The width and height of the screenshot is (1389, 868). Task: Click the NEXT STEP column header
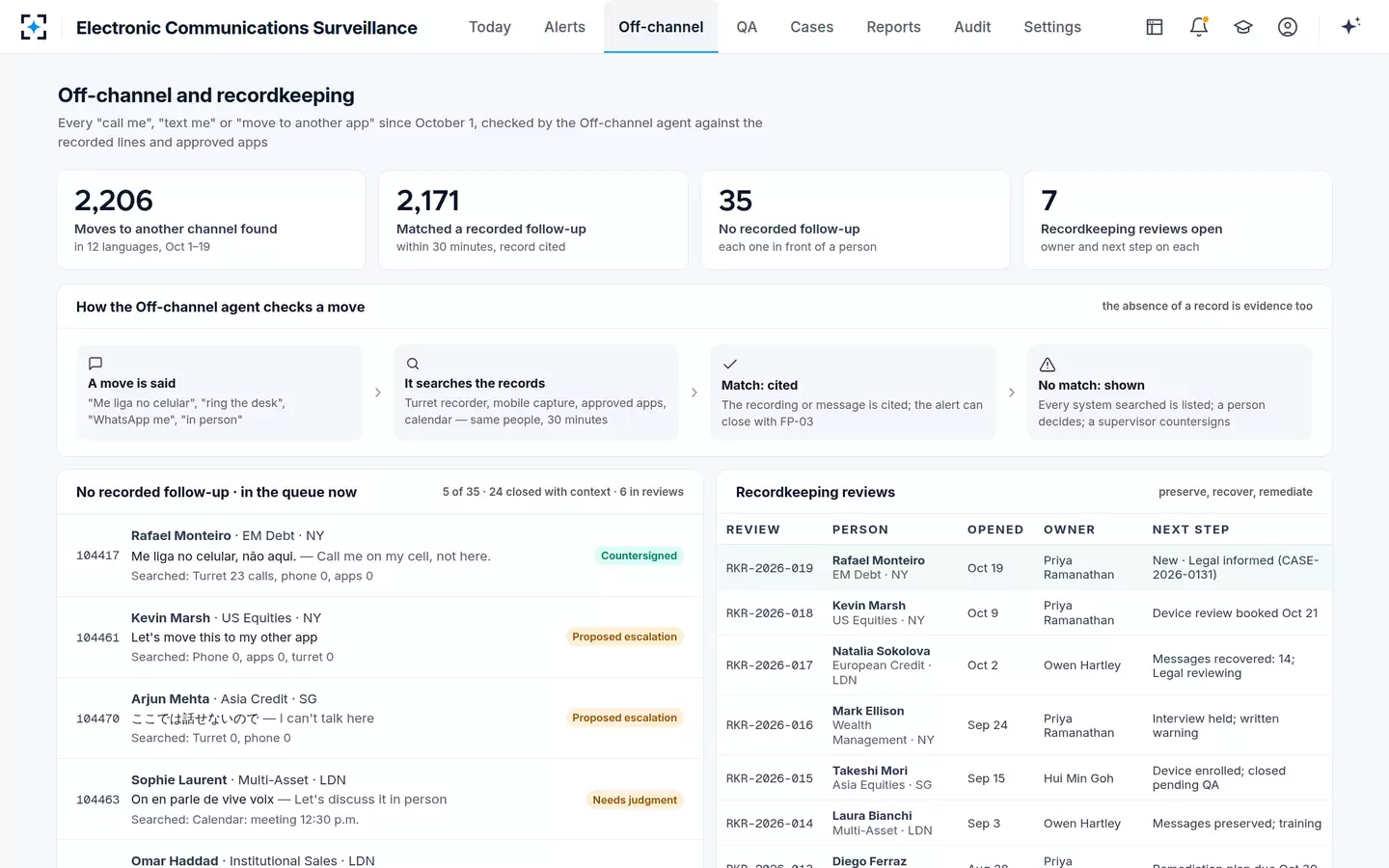pyautogui.click(x=1190, y=529)
